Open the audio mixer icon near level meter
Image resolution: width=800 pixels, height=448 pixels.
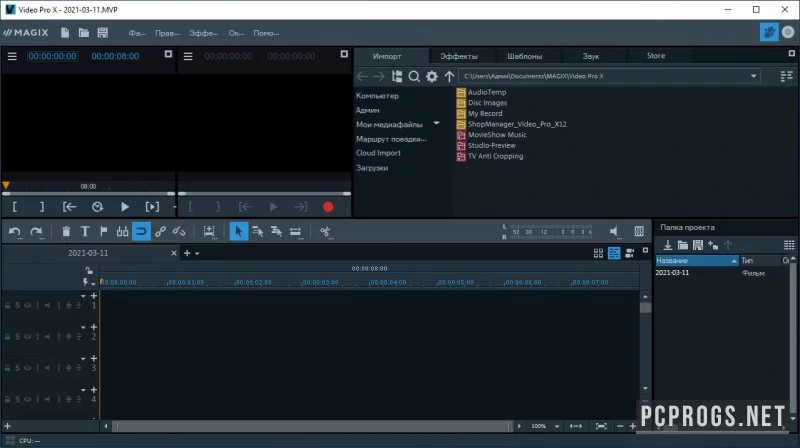tap(639, 232)
